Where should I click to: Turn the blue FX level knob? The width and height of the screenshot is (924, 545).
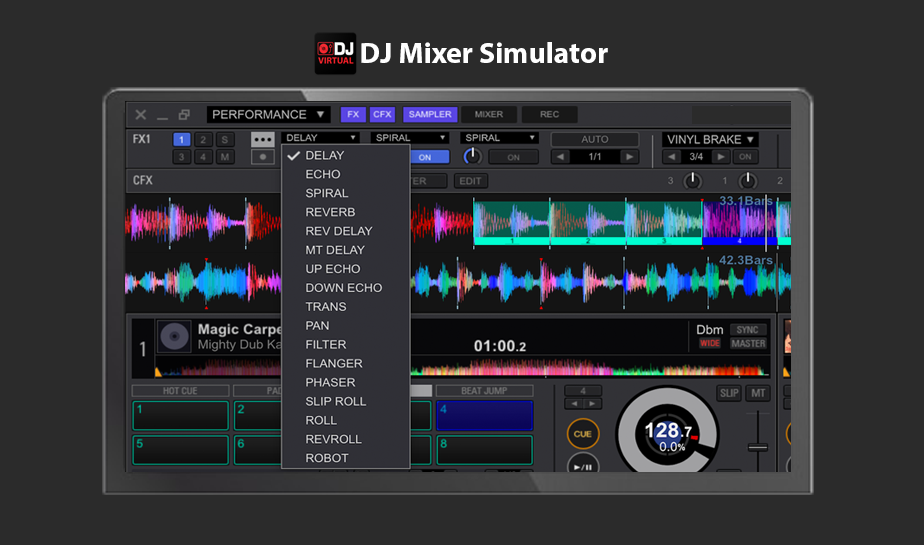472,157
